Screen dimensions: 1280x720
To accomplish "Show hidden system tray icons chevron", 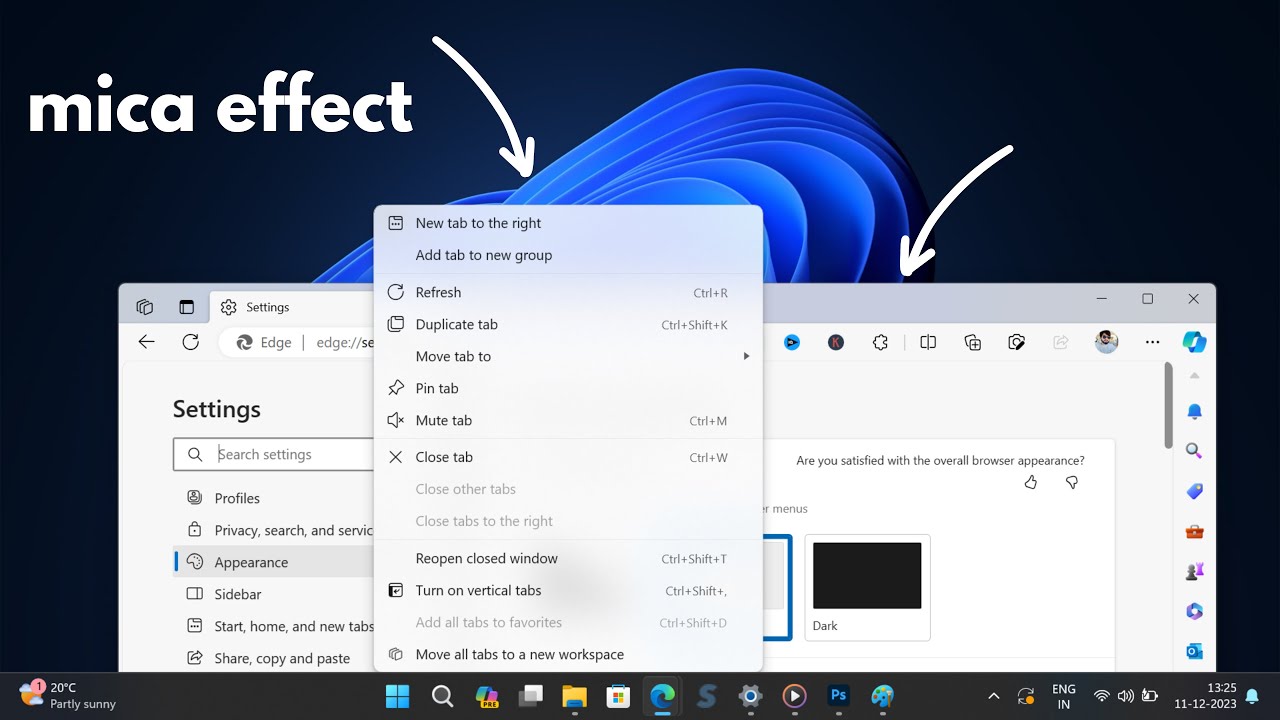I will [993, 696].
